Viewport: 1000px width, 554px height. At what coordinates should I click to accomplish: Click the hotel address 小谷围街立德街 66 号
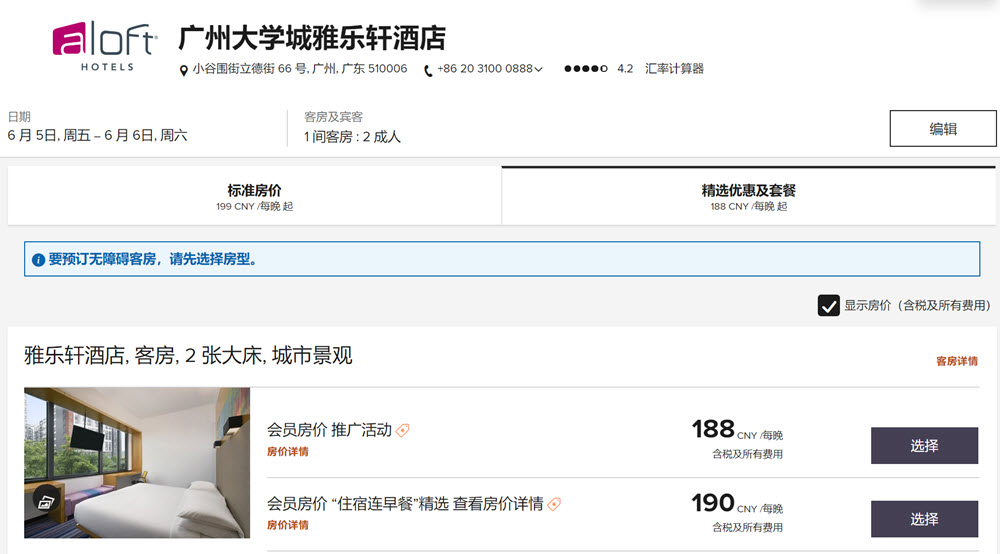[300, 69]
